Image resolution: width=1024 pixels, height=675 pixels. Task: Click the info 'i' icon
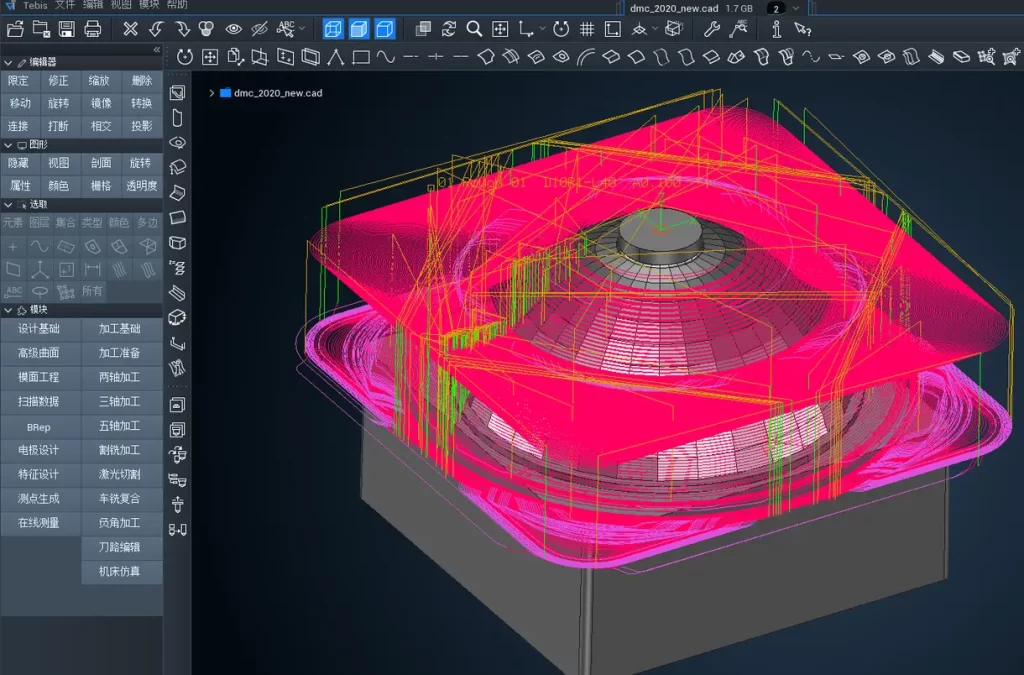coord(776,29)
